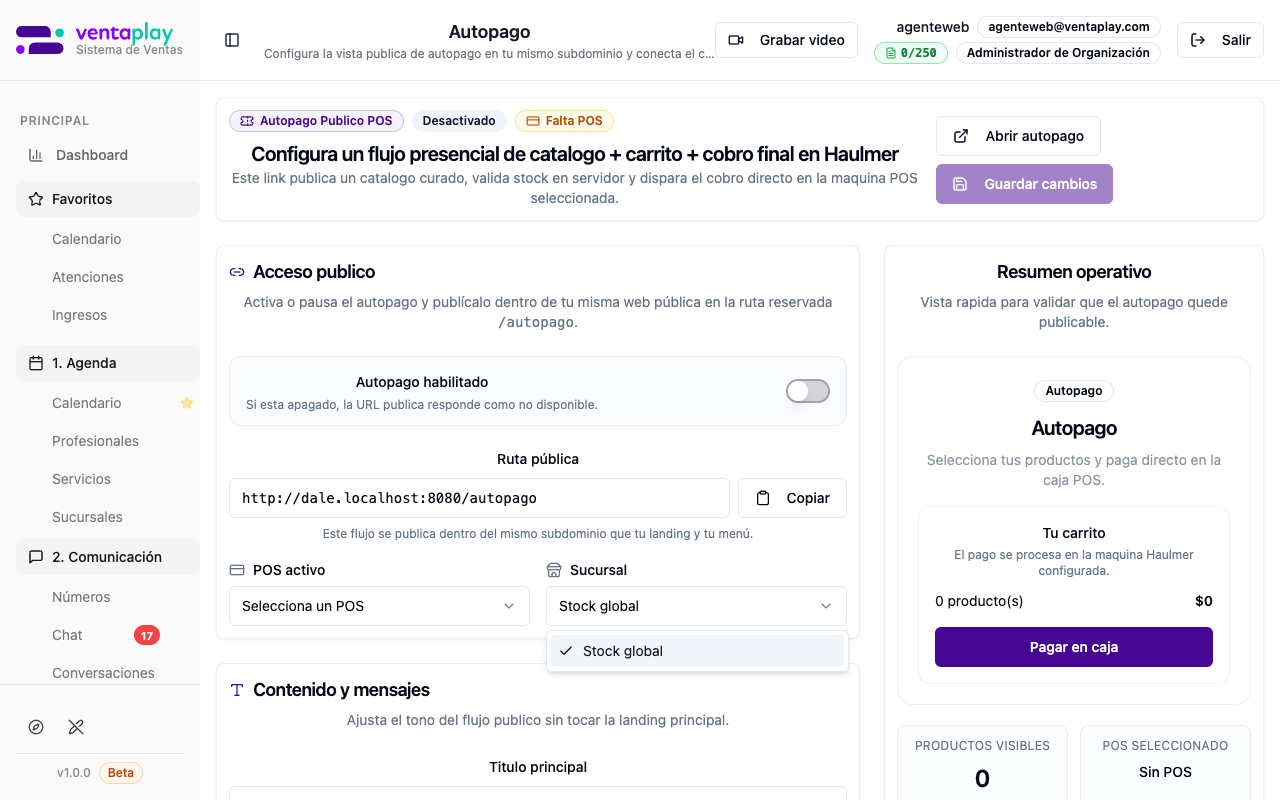The height and width of the screenshot is (800, 1280).
Task: Open Profesionales in the sidebar
Action: [95, 441]
